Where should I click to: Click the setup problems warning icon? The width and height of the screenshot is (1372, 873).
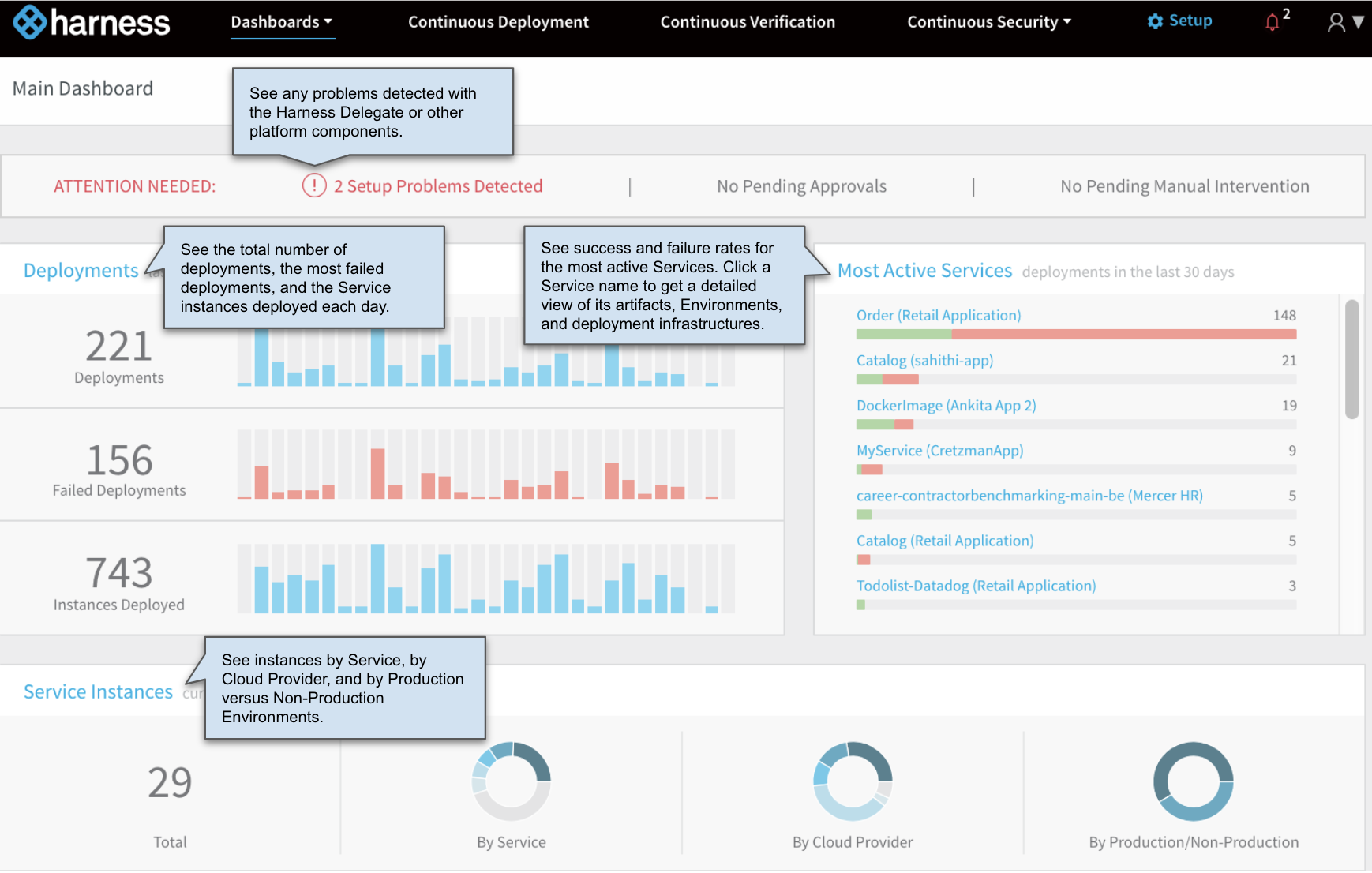(x=314, y=185)
